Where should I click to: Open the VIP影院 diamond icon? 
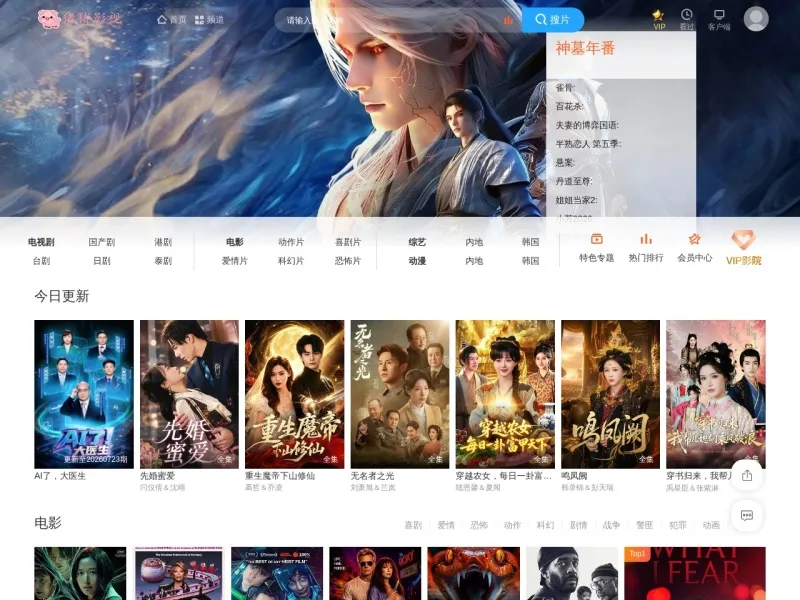click(x=743, y=239)
